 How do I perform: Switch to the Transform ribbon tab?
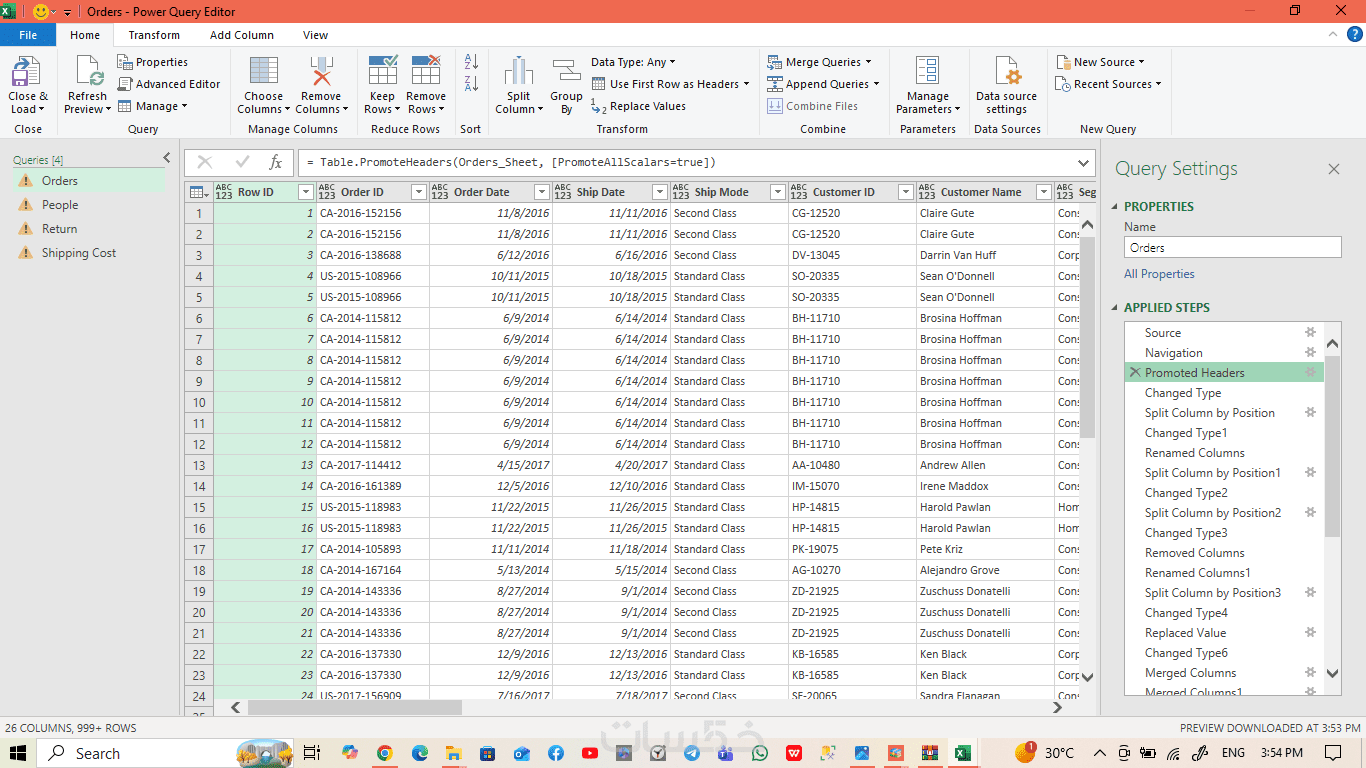tap(154, 35)
